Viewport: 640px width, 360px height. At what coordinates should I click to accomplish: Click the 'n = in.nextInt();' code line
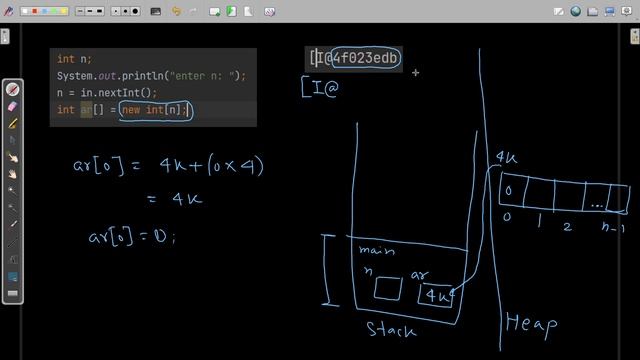point(107,93)
